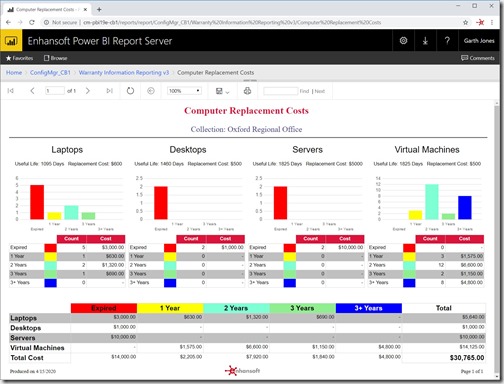Viewport: 504px width, 384px height.
Task: Click the Next link beside Find
Action: click(x=319, y=91)
